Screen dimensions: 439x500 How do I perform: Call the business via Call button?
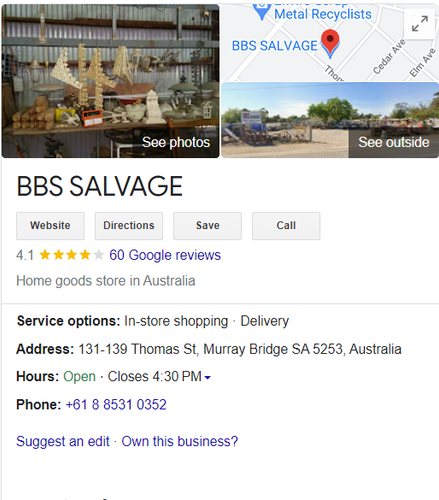(286, 226)
